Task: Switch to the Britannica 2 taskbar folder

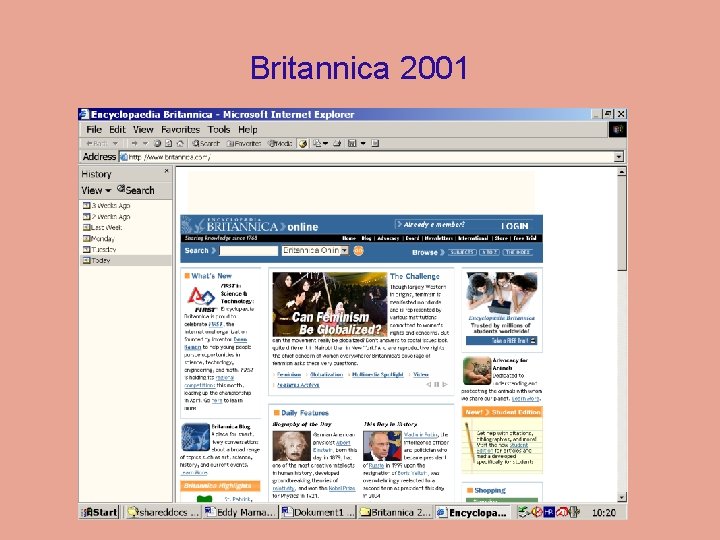Action: 395,512
